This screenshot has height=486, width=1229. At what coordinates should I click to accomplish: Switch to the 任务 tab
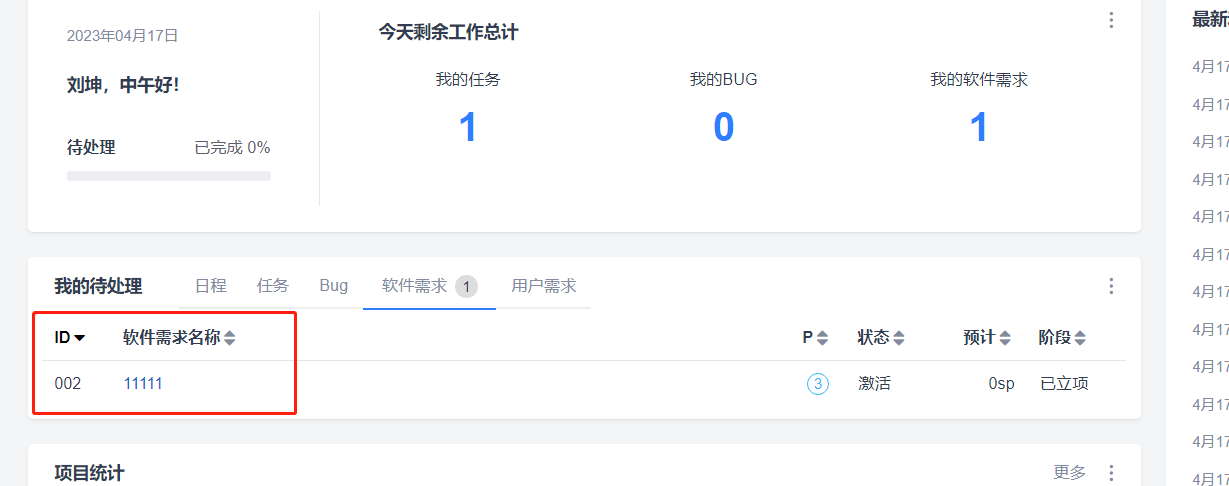click(x=272, y=286)
